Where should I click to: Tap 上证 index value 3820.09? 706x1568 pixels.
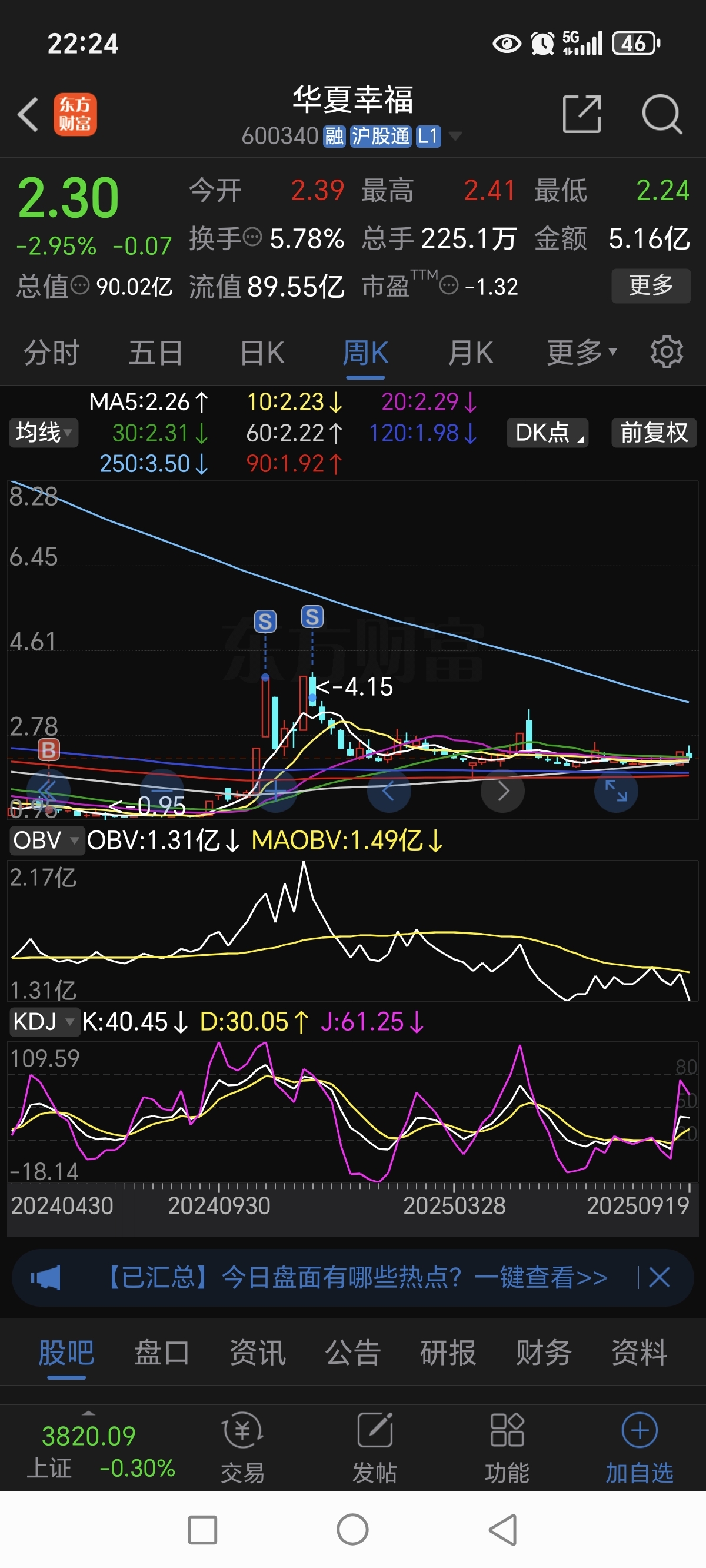[x=89, y=1437]
